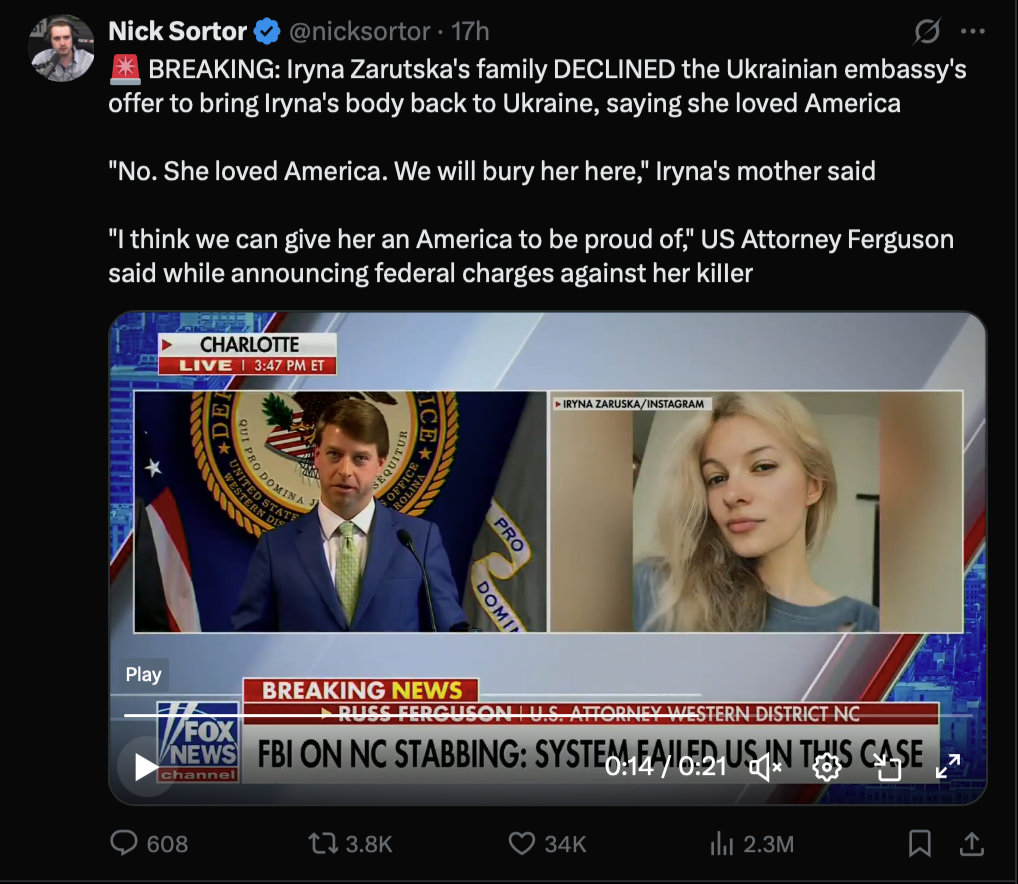1018x884 pixels.
Task: Reply to the post with 608 replies
Action: click(x=124, y=844)
